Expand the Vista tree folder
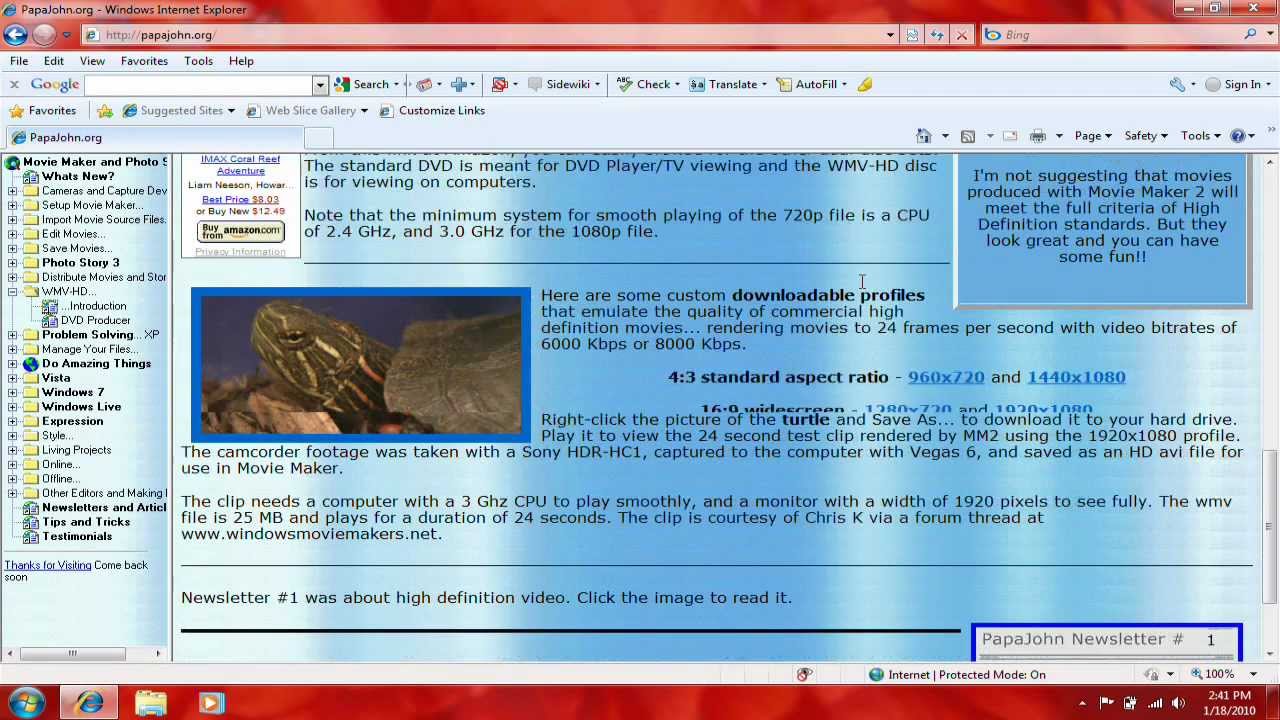 point(12,379)
